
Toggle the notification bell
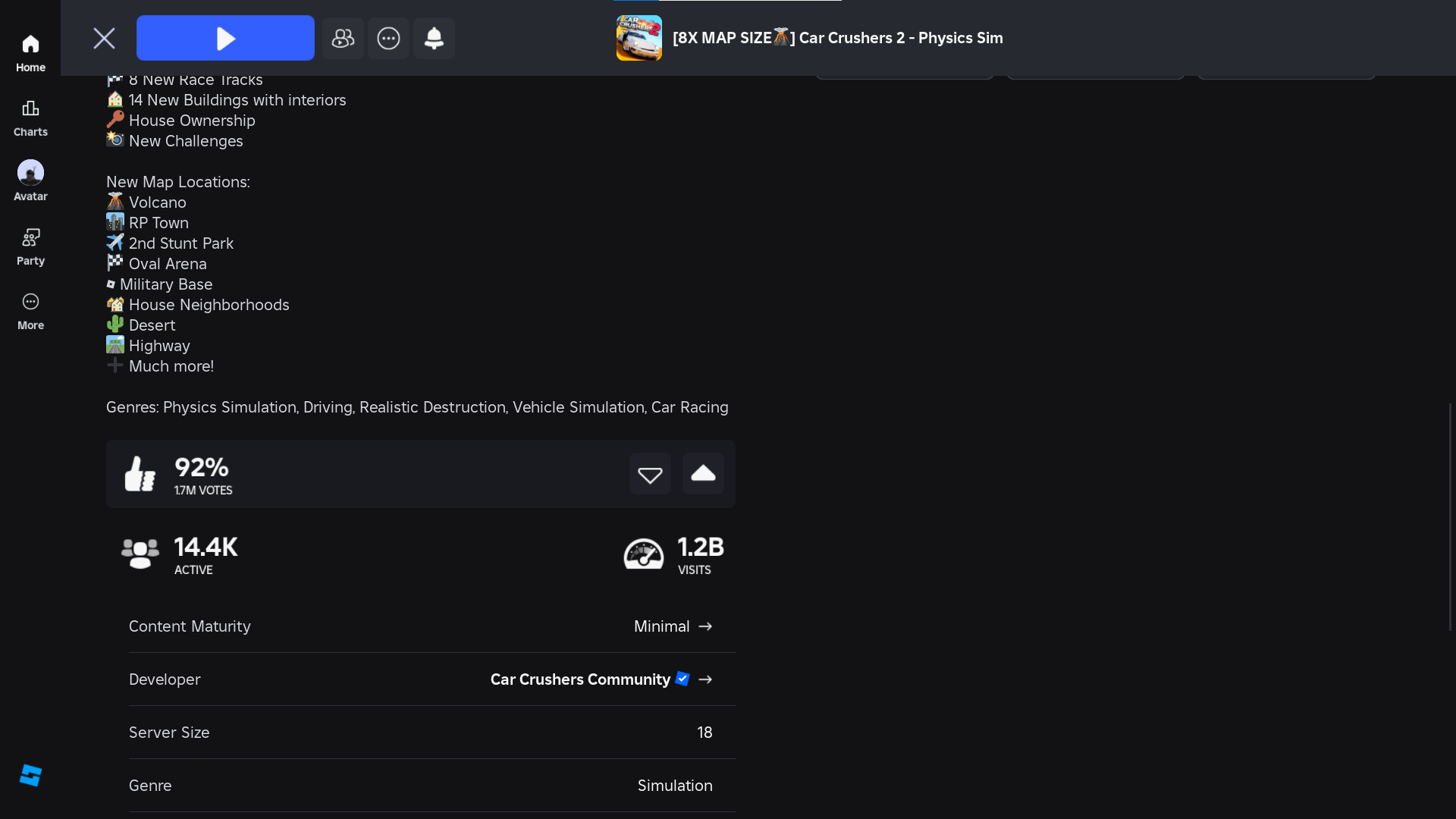point(434,38)
